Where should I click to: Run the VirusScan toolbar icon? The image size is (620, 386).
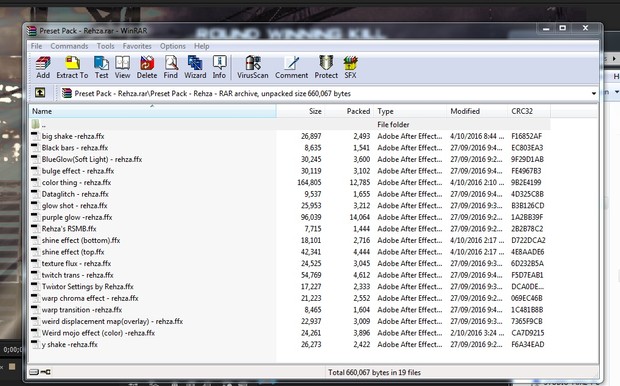click(253, 67)
